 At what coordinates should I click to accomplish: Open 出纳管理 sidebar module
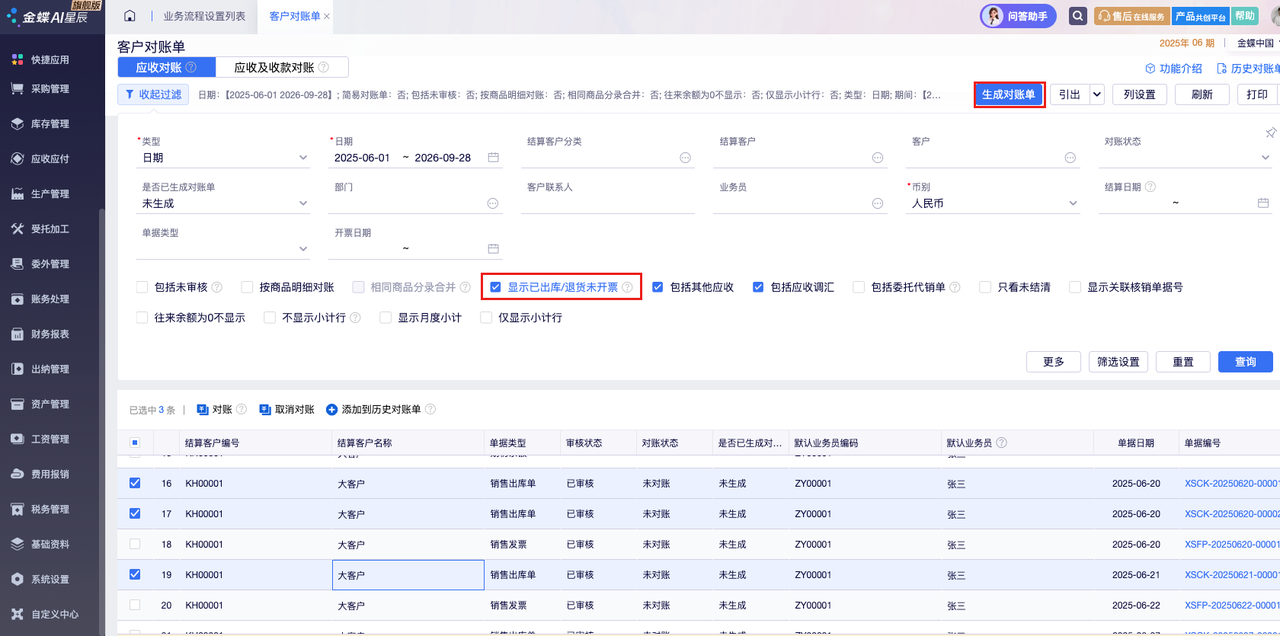(x=40, y=369)
